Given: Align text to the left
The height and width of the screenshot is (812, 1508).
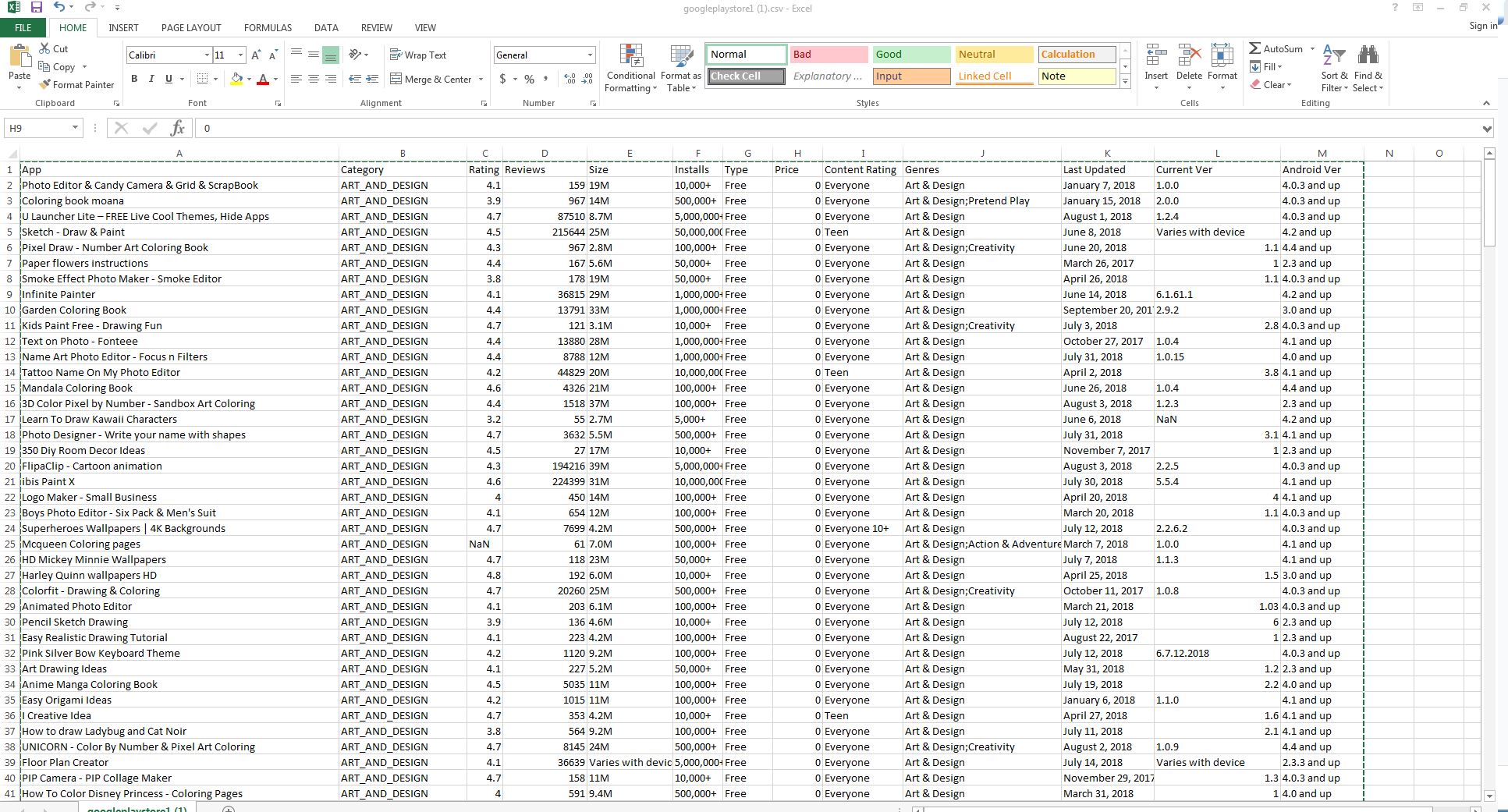Looking at the screenshot, I should 296,79.
